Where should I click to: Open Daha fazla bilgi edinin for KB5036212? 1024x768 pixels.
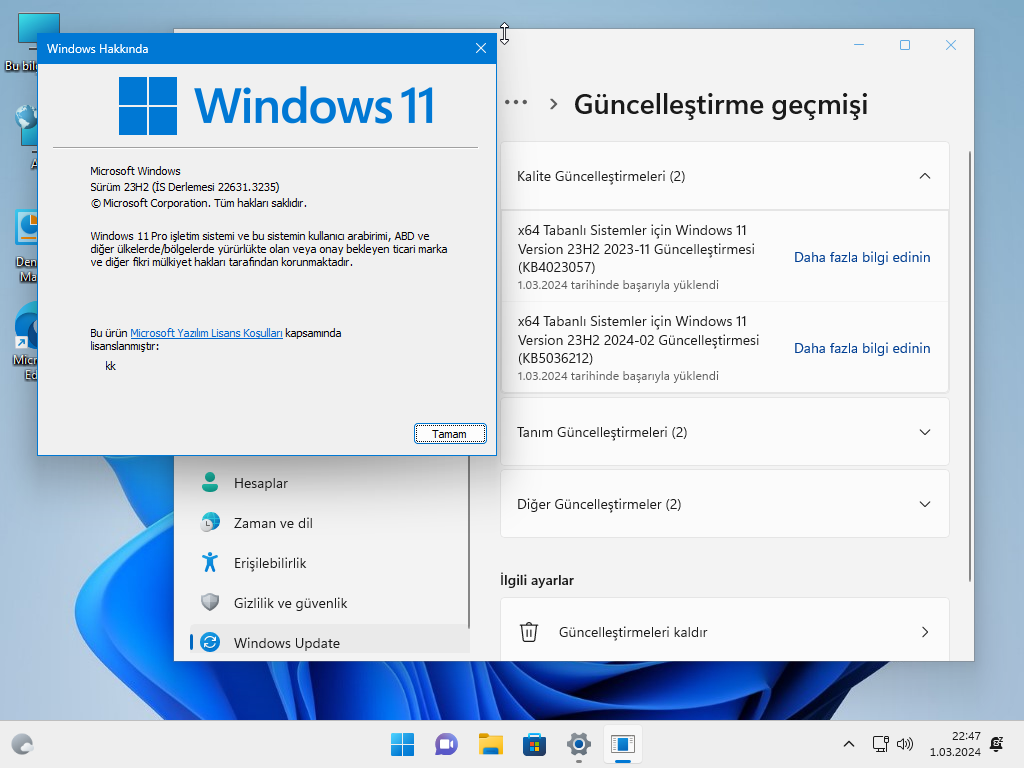(862, 348)
